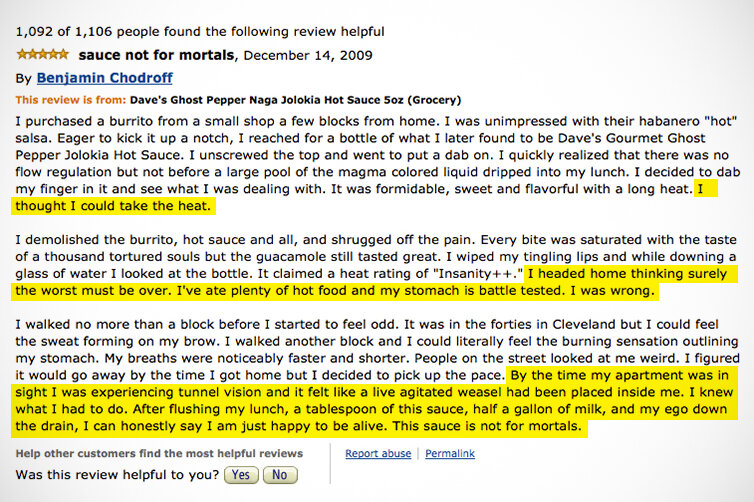Click the No helpful button
This screenshot has height=502, width=754.
pos(279,475)
